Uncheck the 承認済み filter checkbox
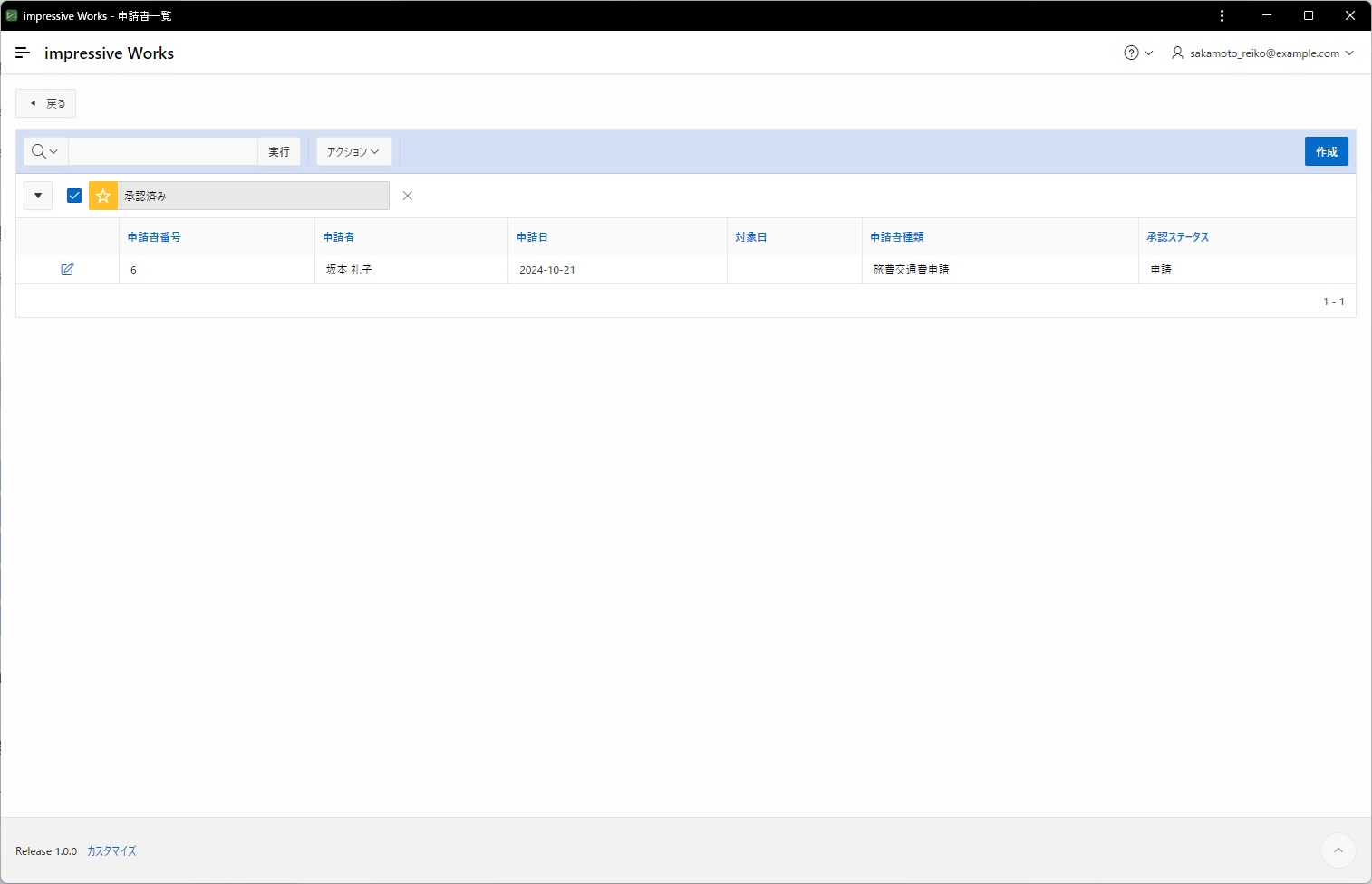 point(74,196)
